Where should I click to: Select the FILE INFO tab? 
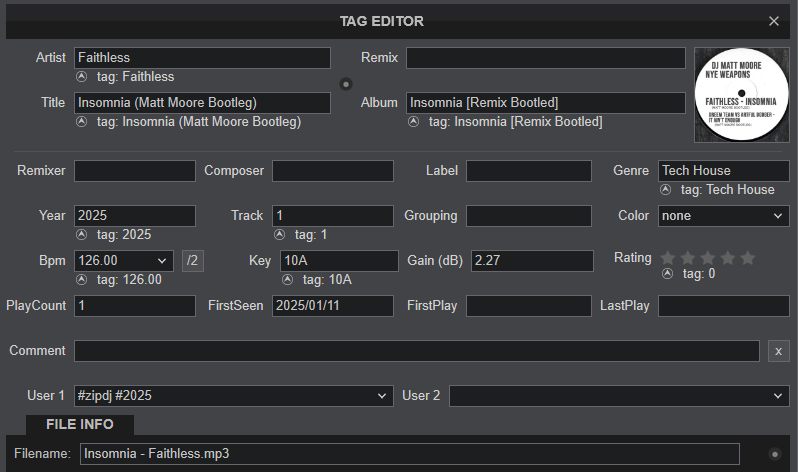click(80, 424)
